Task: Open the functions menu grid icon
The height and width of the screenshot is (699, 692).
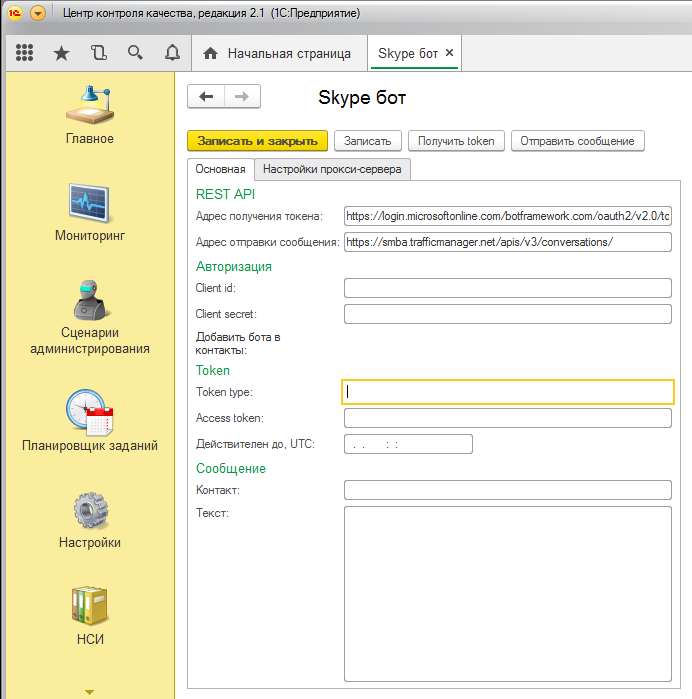Action: pyautogui.click(x=24, y=53)
